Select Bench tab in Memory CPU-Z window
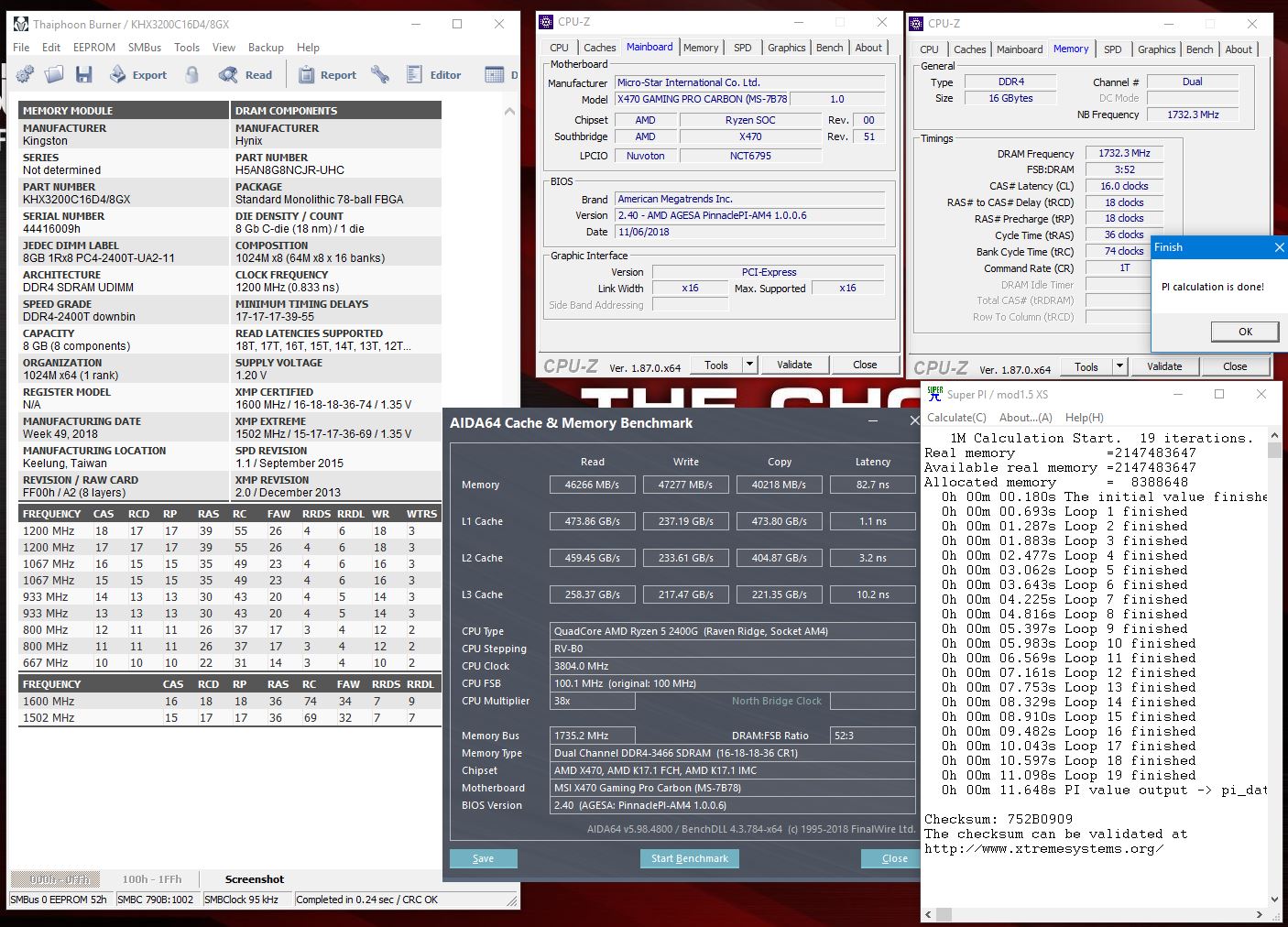The image size is (1288, 927). coord(1199,49)
